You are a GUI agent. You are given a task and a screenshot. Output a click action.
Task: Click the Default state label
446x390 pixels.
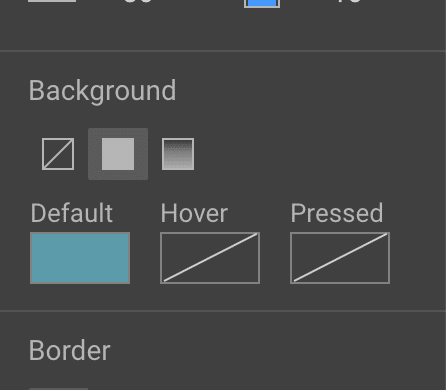[72, 213]
